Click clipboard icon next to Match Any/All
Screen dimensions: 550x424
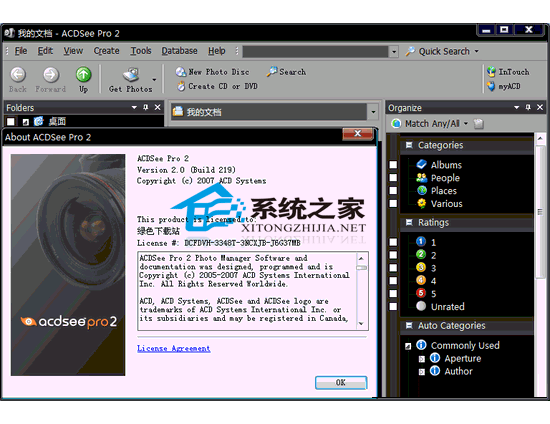pyautogui.click(x=478, y=123)
